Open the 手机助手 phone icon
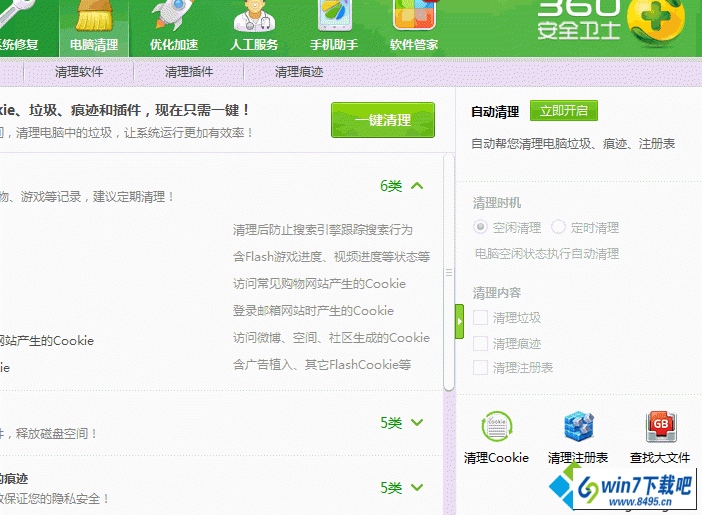Image resolution: width=702 pixels, height=515 pixels. [x=334, y=16]
